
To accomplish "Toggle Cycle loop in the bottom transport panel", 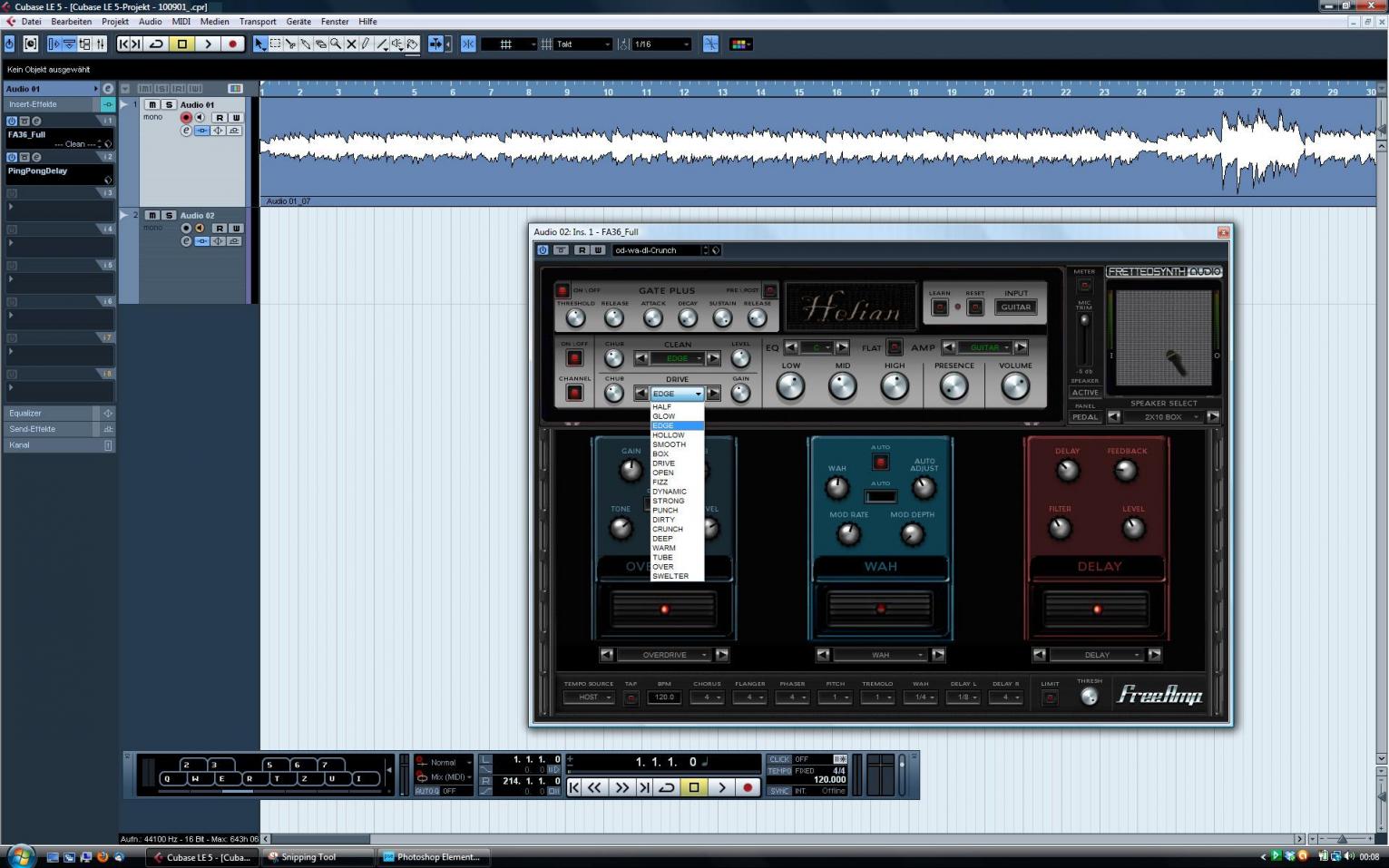I will tap(667, 787).
